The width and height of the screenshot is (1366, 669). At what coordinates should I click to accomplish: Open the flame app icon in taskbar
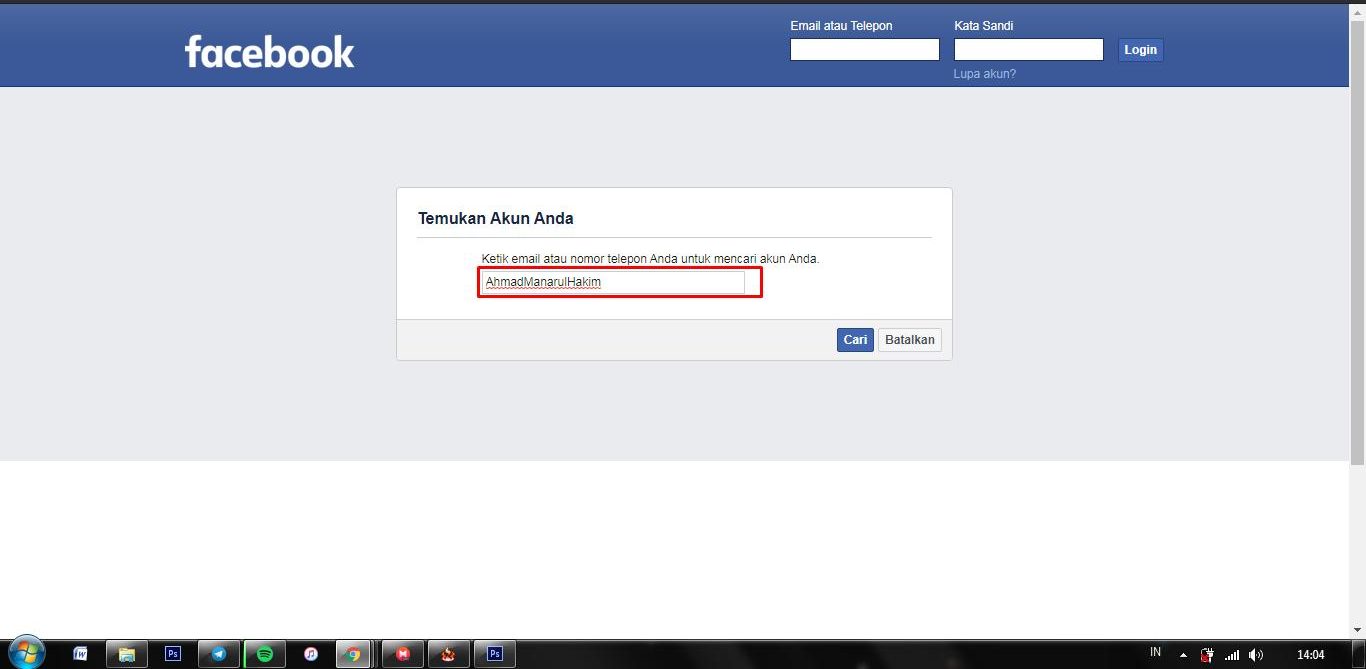coord(449,654)
